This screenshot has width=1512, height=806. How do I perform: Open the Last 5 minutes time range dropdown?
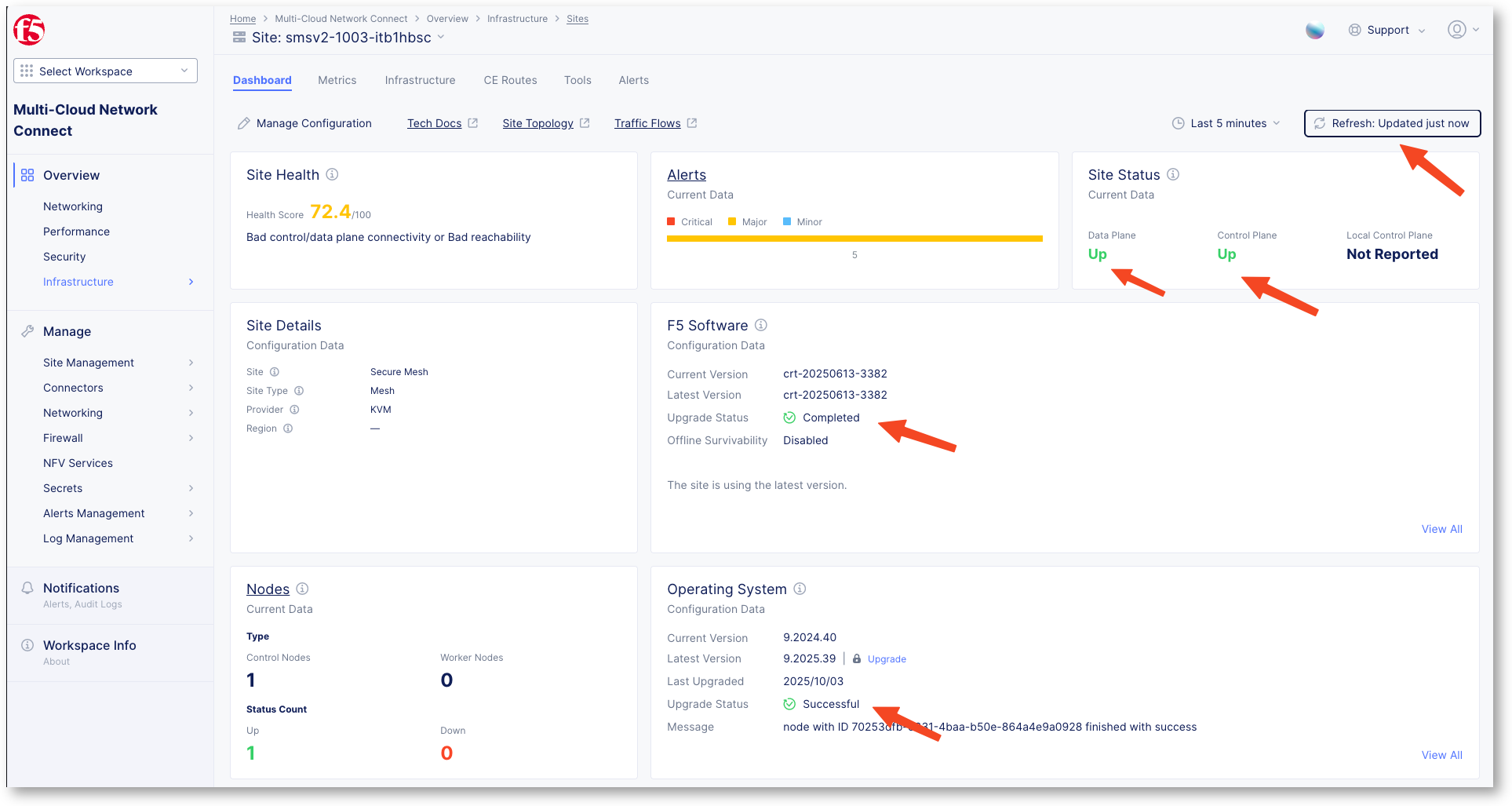point(1226,123)
